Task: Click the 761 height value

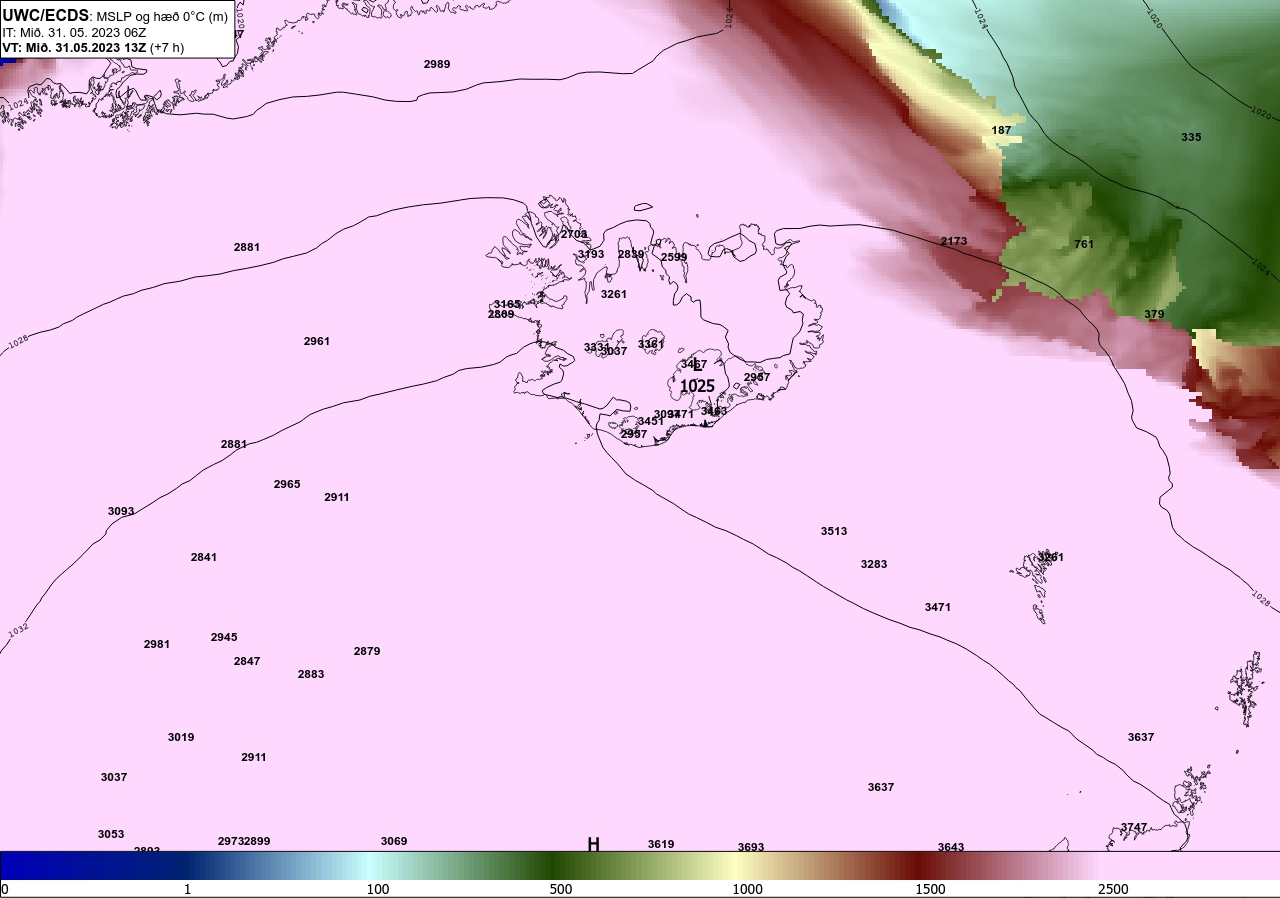Action: click(1084, 244)
